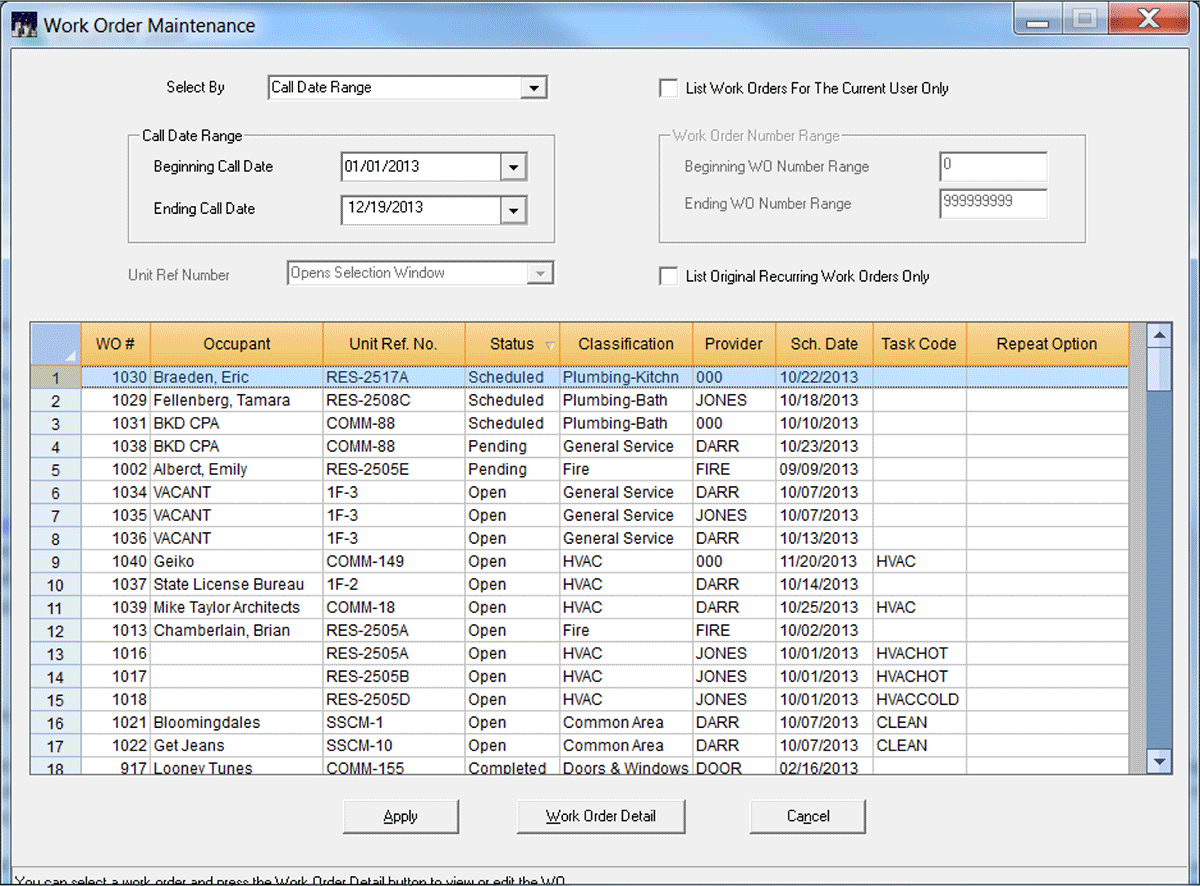The height and width of the screenshot is (886, 1200).
Task: Click the COMM-149 unit reference cell
Action: 394,562
